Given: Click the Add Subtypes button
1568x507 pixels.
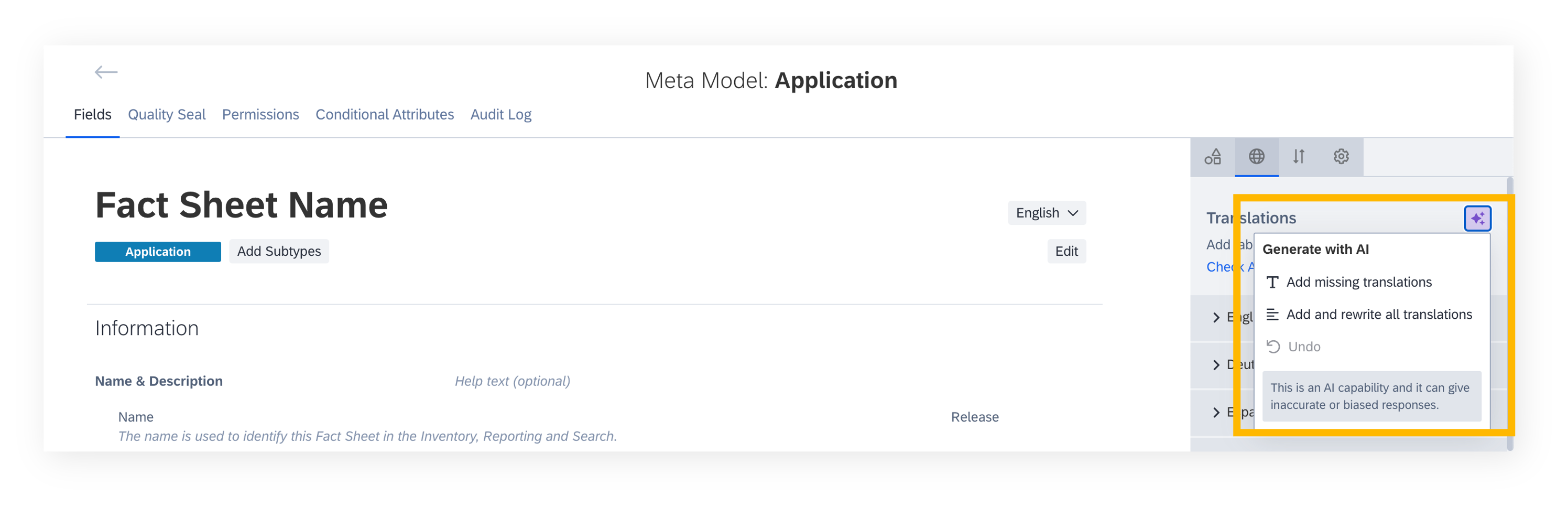Looking at the screenshot, I should [279, 251].
